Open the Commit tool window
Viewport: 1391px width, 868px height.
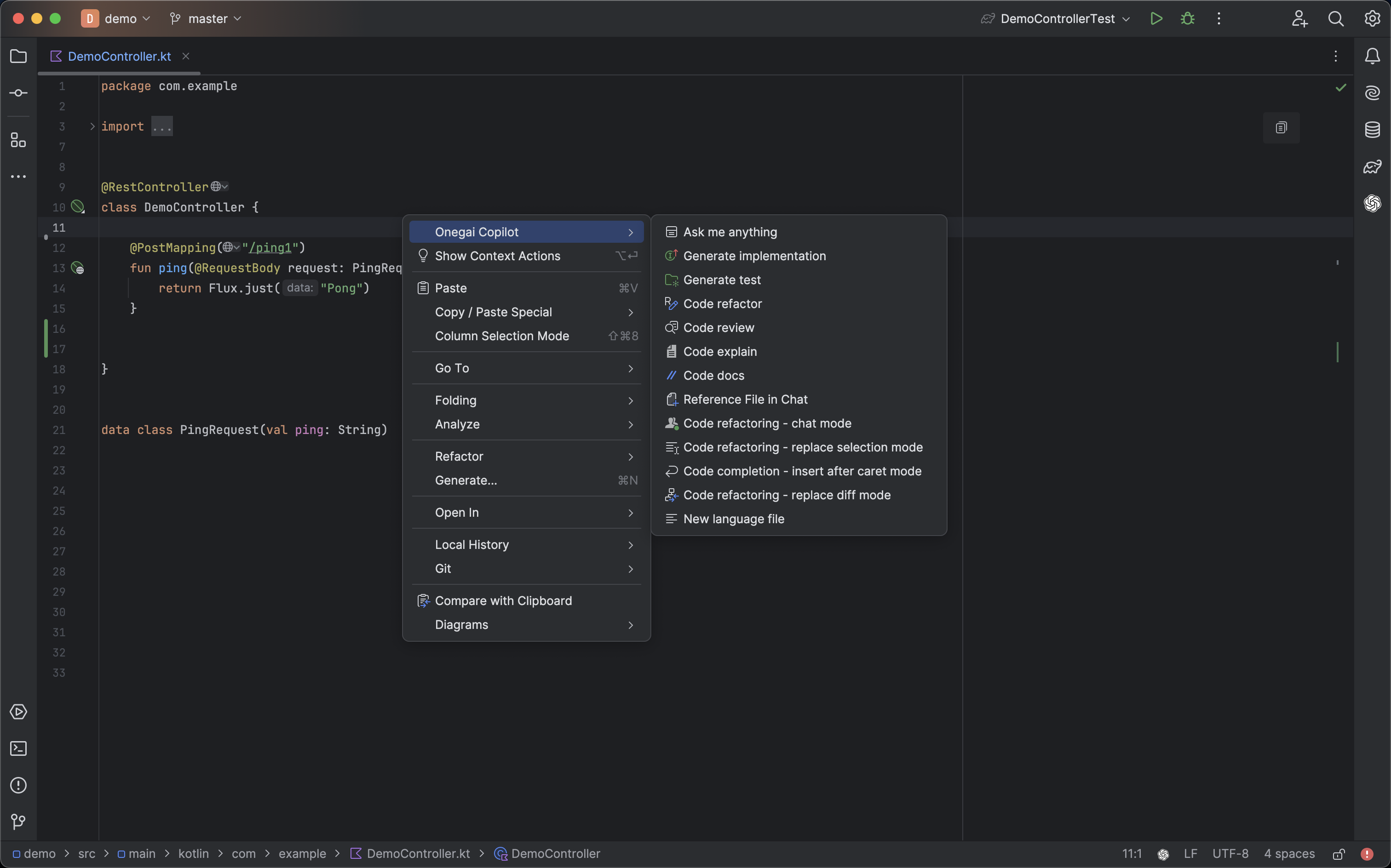point(18,93)
